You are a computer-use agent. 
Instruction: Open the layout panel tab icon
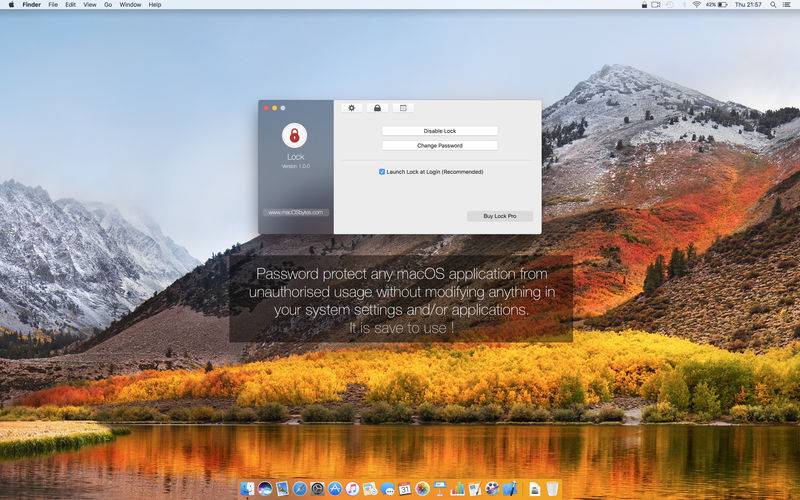403,108
